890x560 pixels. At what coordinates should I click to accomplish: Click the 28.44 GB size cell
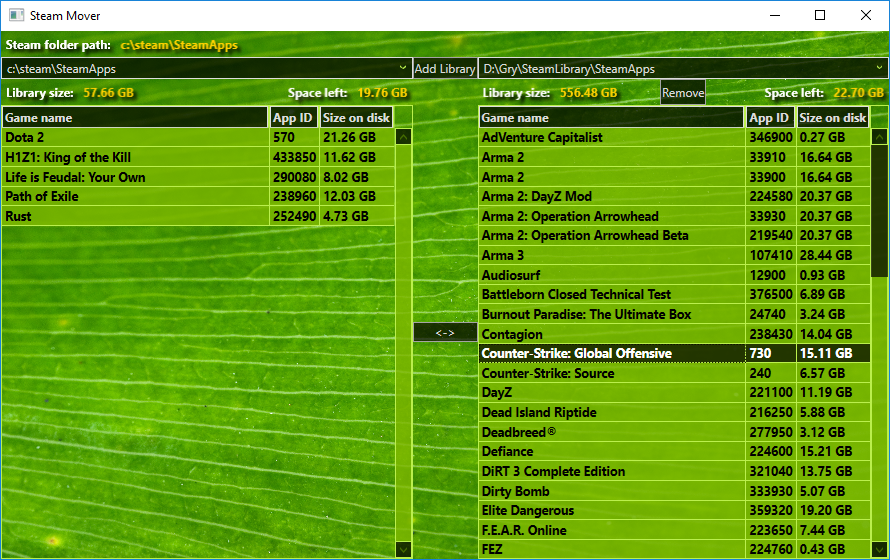(x=833, y=255)
